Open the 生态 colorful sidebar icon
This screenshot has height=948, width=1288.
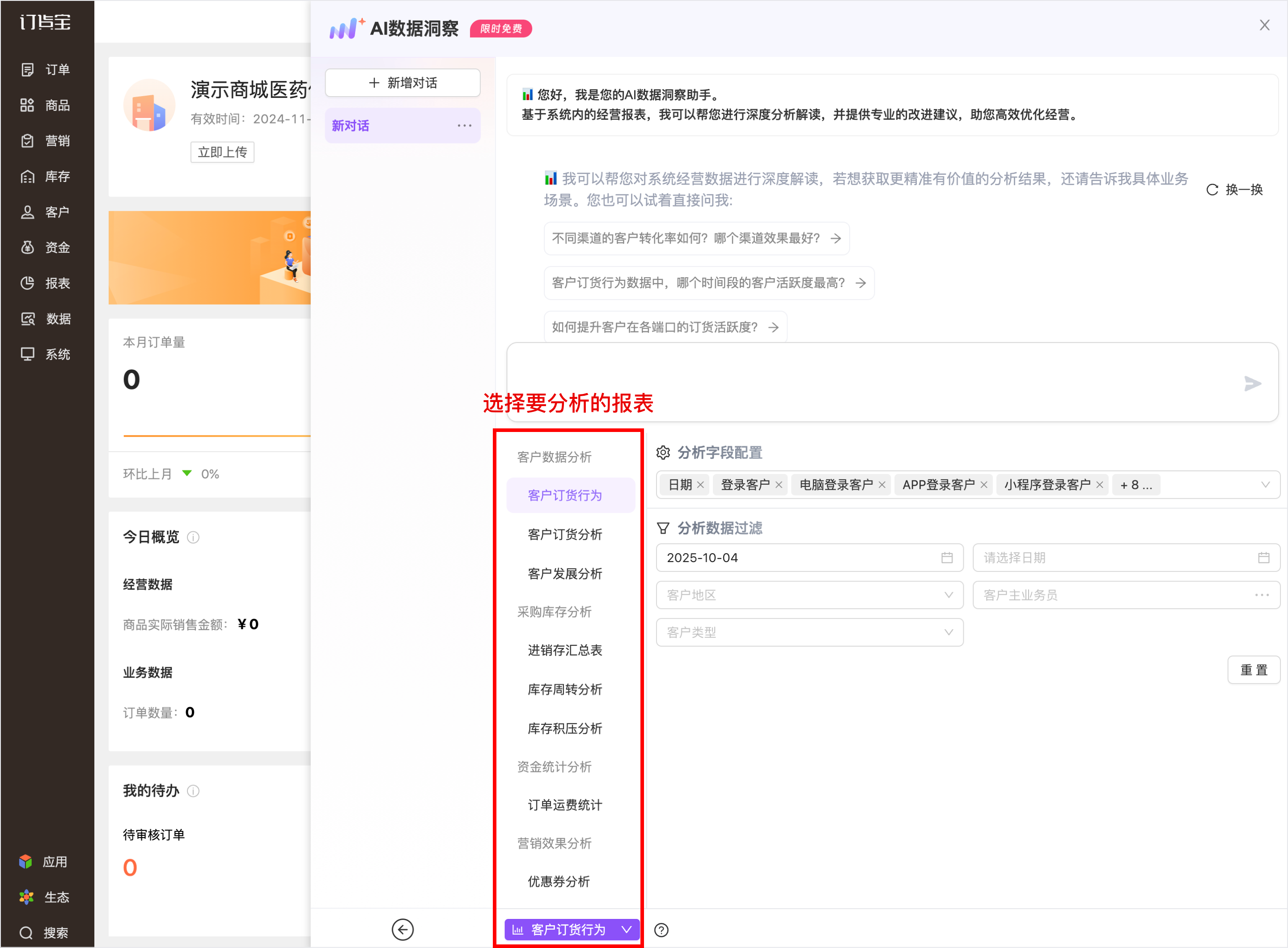26,897
